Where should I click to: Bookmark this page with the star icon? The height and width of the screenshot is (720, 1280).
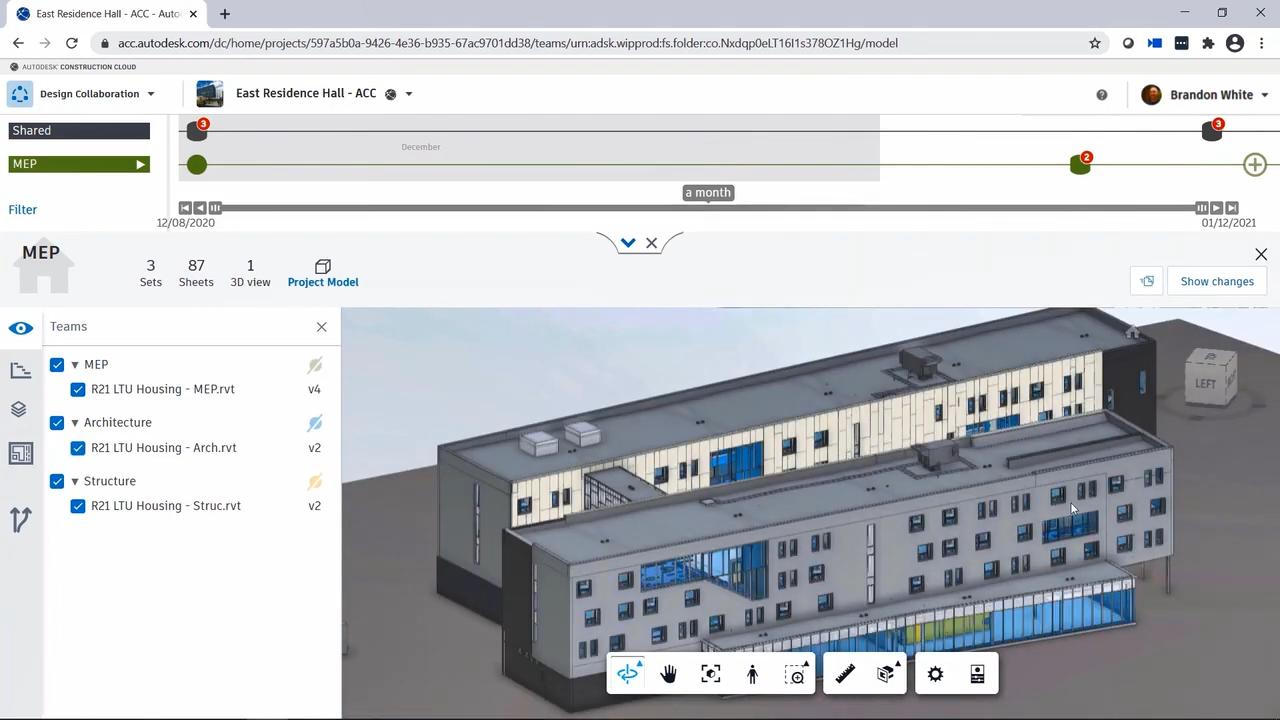tap(1095, 43)
